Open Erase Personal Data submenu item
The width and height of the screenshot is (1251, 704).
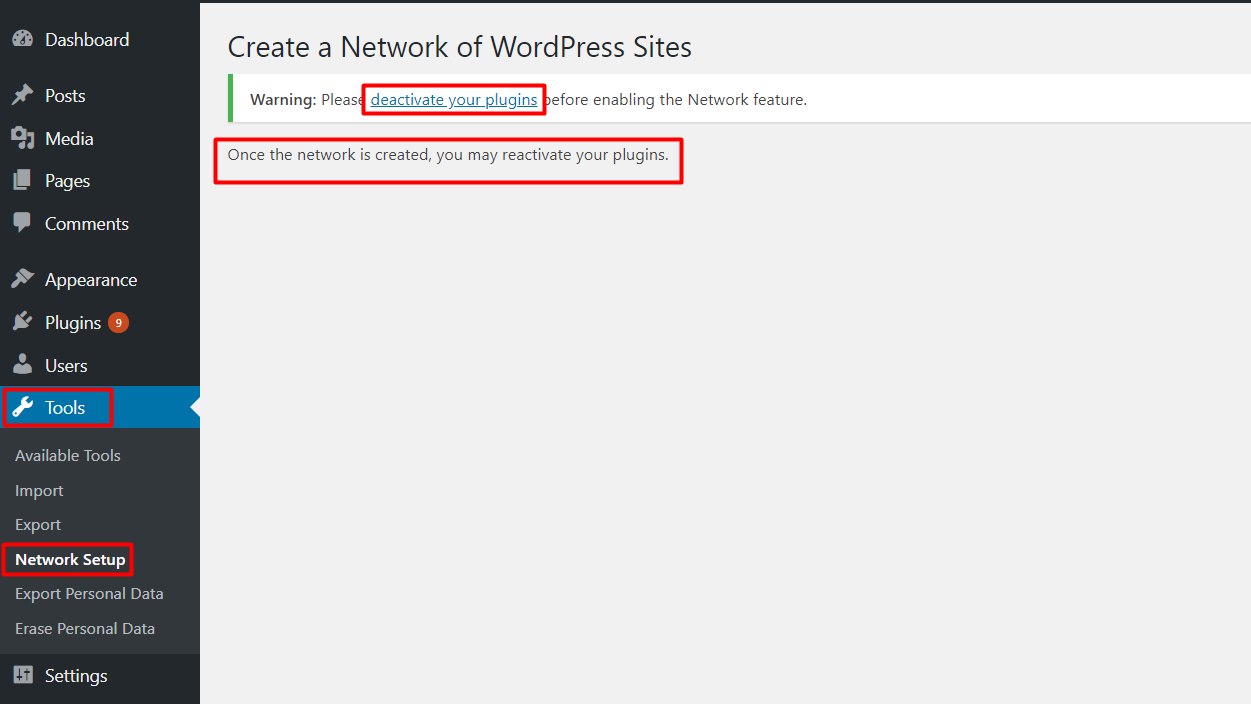point(85,628)
